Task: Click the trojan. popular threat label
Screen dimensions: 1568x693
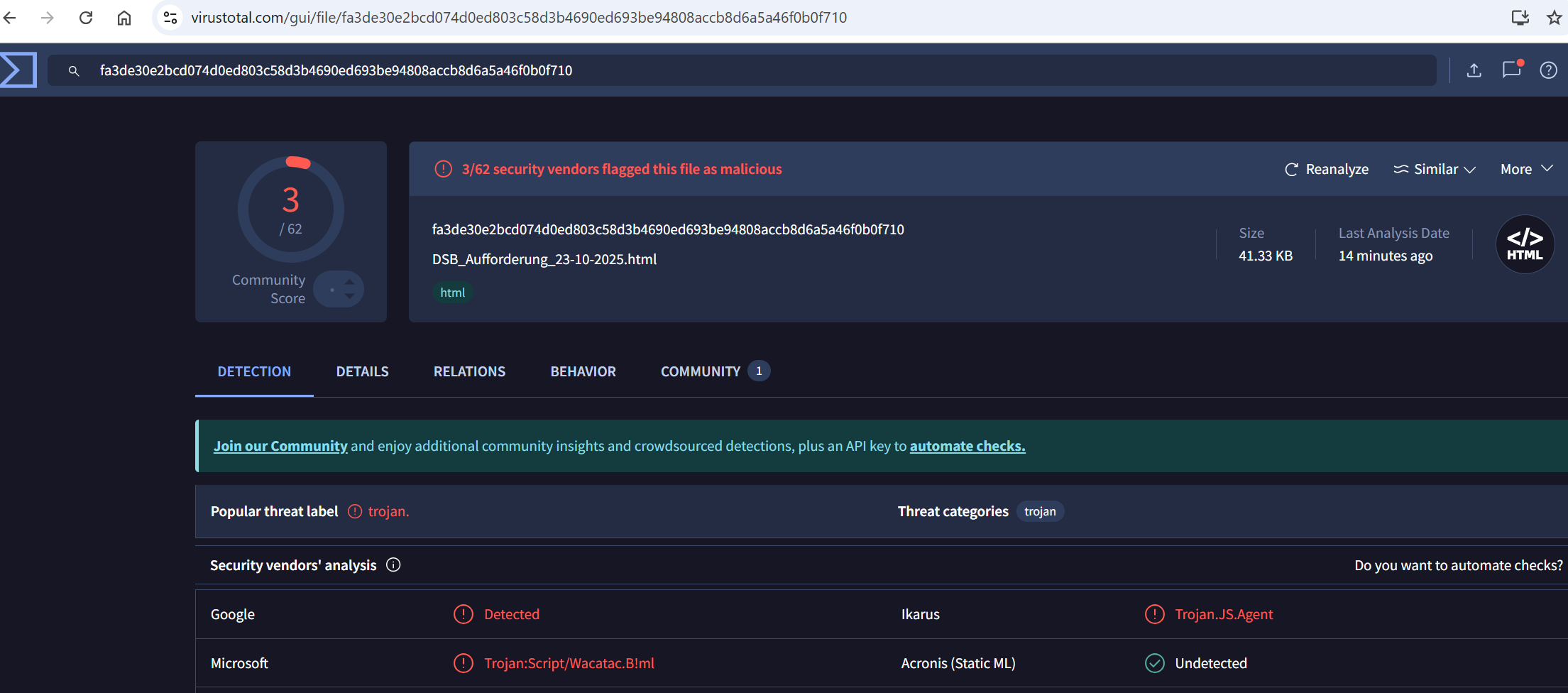Action: click(388, 511)
